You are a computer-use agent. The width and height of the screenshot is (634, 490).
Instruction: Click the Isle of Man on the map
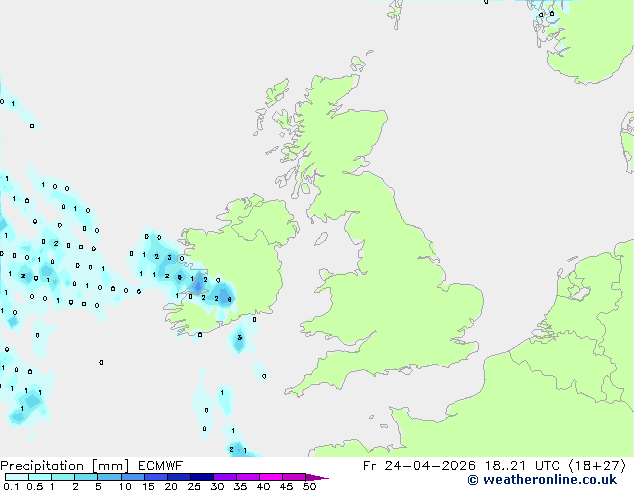(x=321, y=239)
